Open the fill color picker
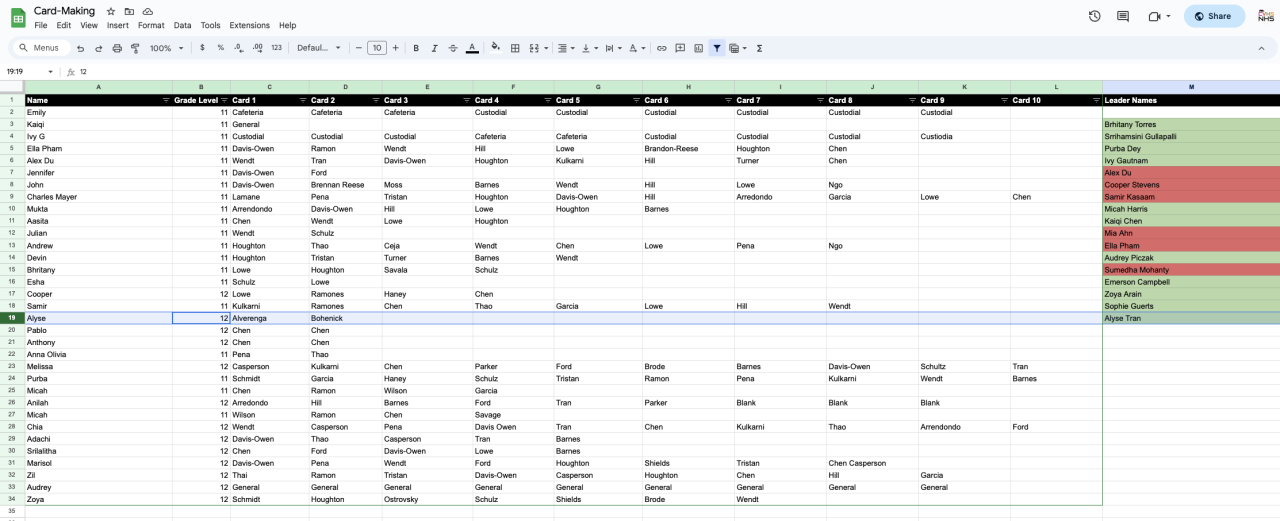Viewport: 1280px width, 521px height. pos(496,48)
